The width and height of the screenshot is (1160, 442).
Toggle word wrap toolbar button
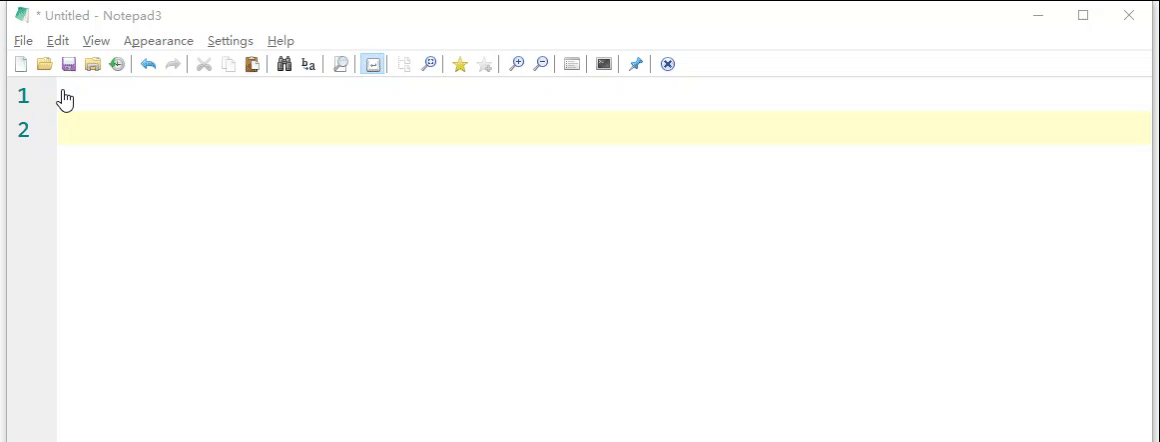tap(372, 64)
